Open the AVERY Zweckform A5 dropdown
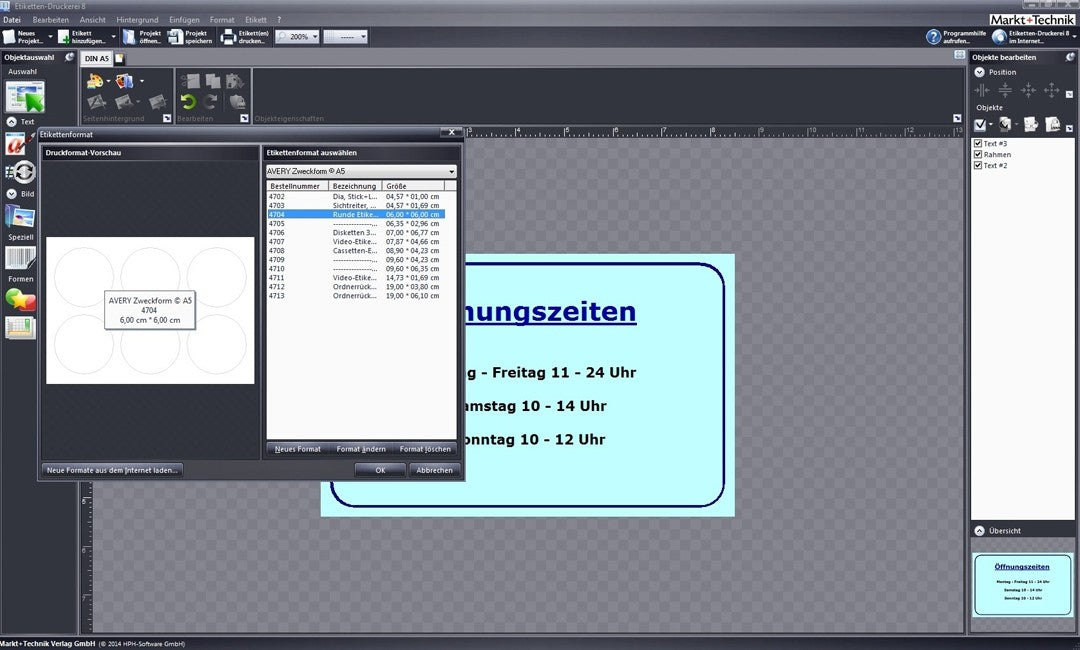 point(451,171)
